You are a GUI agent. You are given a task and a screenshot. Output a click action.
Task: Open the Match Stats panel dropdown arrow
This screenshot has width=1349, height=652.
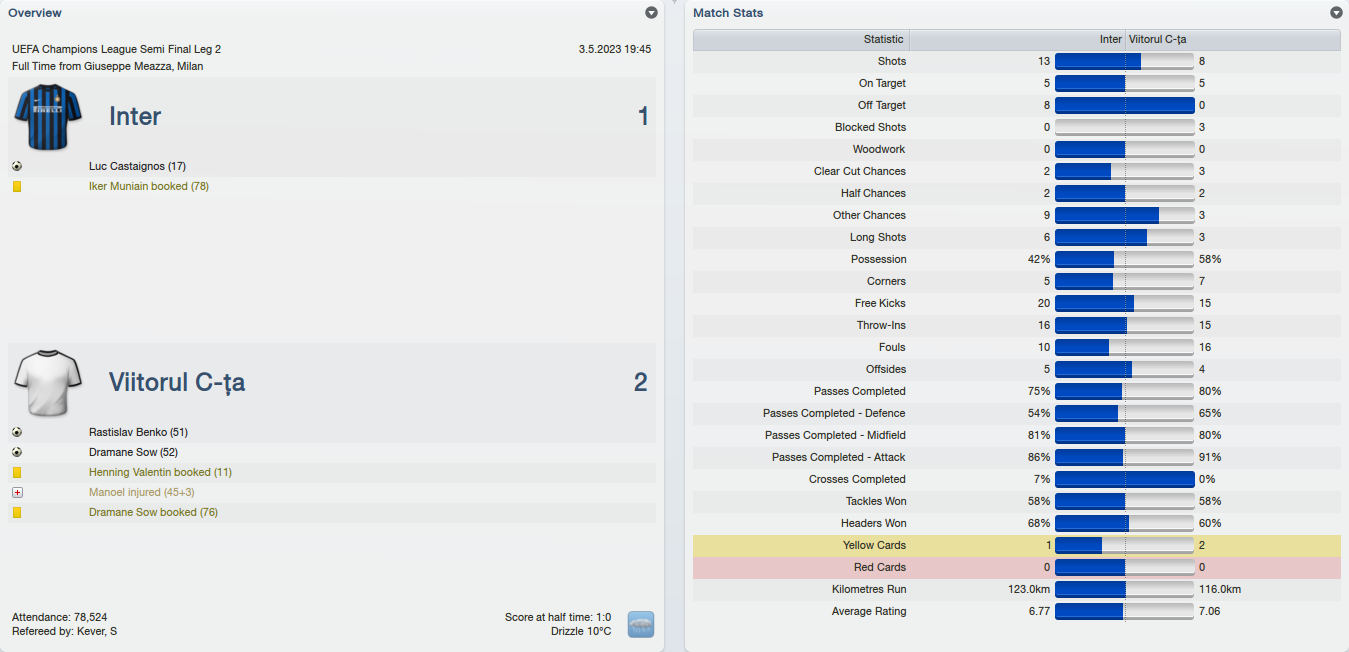[1336, 13]
